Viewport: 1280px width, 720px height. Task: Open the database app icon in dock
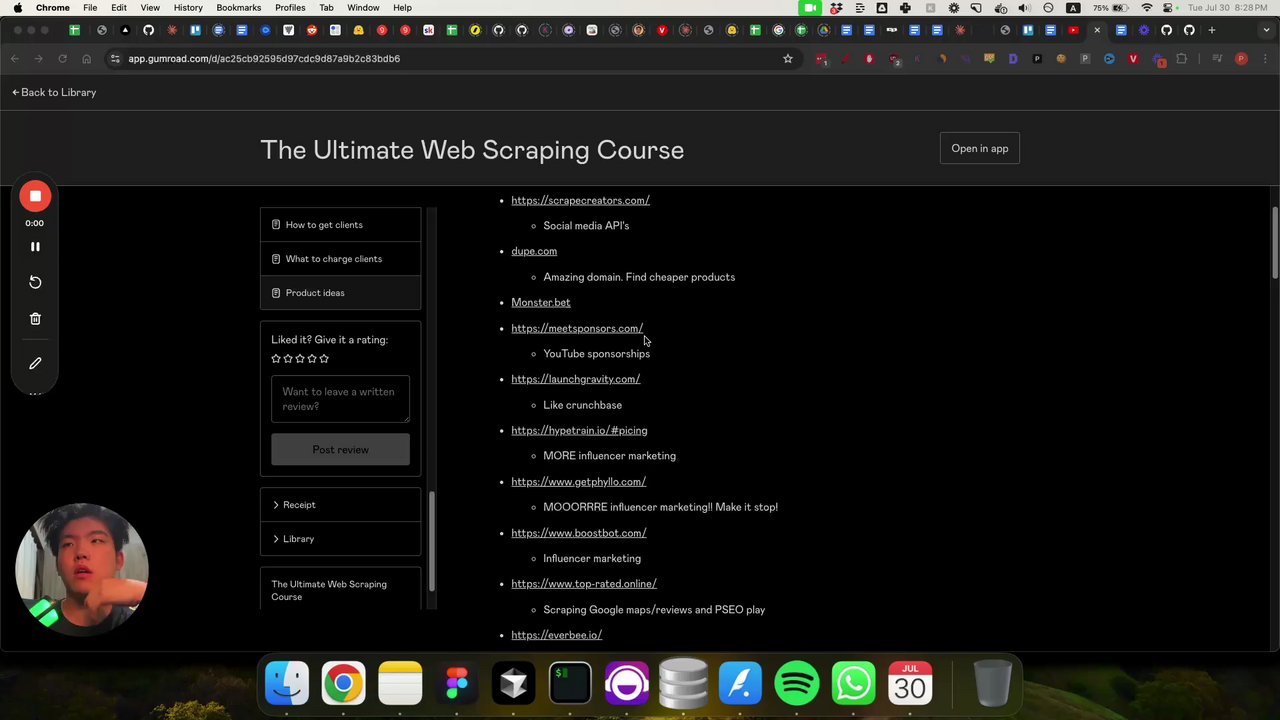[x=684, y=684]
